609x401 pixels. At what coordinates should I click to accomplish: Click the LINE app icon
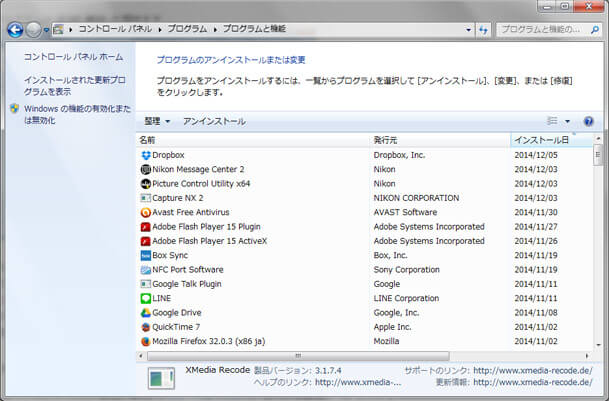click(x=146, y=298)
